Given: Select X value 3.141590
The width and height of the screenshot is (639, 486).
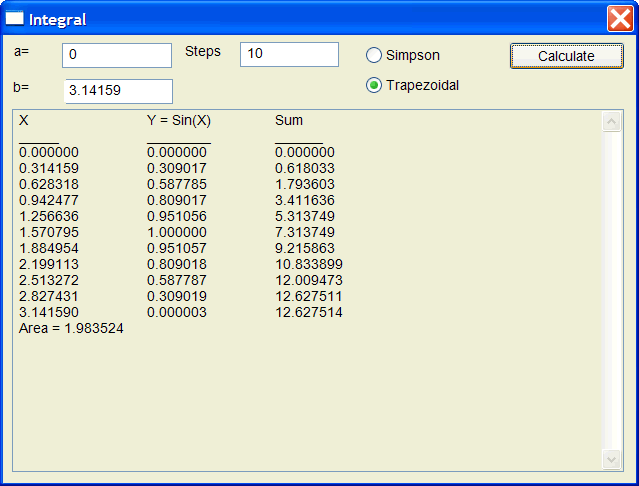Looking at the screenshot, I should click(x=49, y=312).
